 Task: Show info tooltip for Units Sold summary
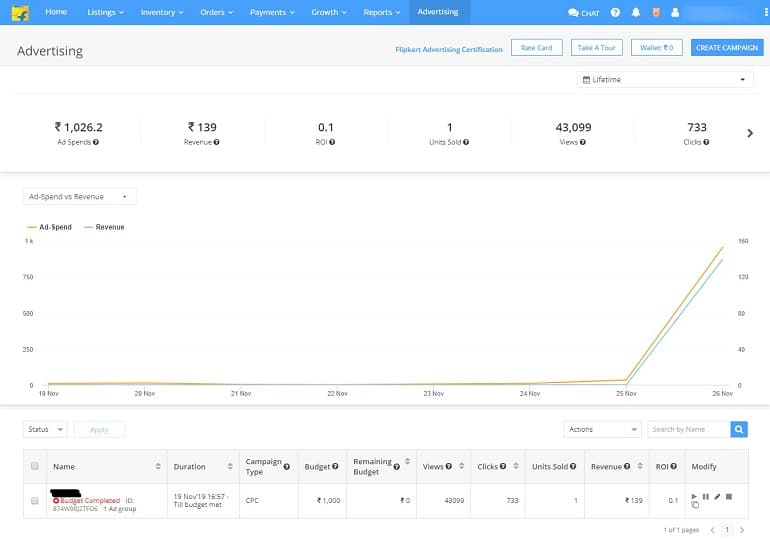[x=466, y=142]
